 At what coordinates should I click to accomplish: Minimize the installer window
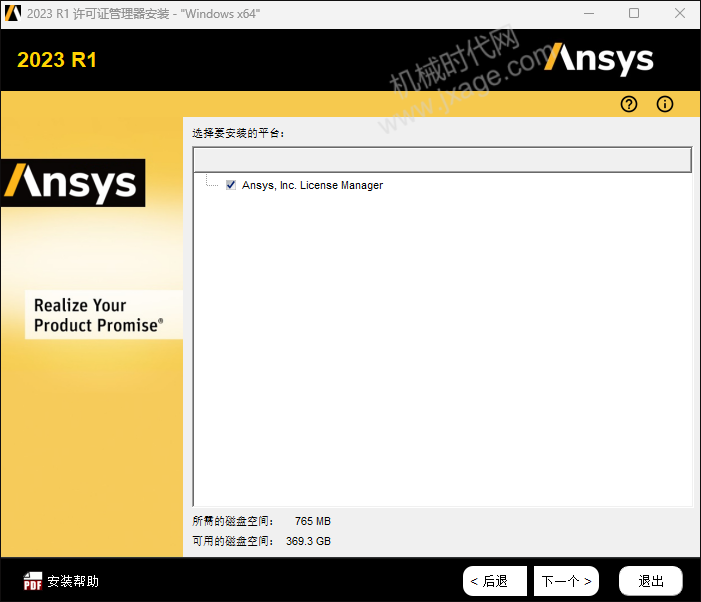pyautogui.click(x=589, y=13)
